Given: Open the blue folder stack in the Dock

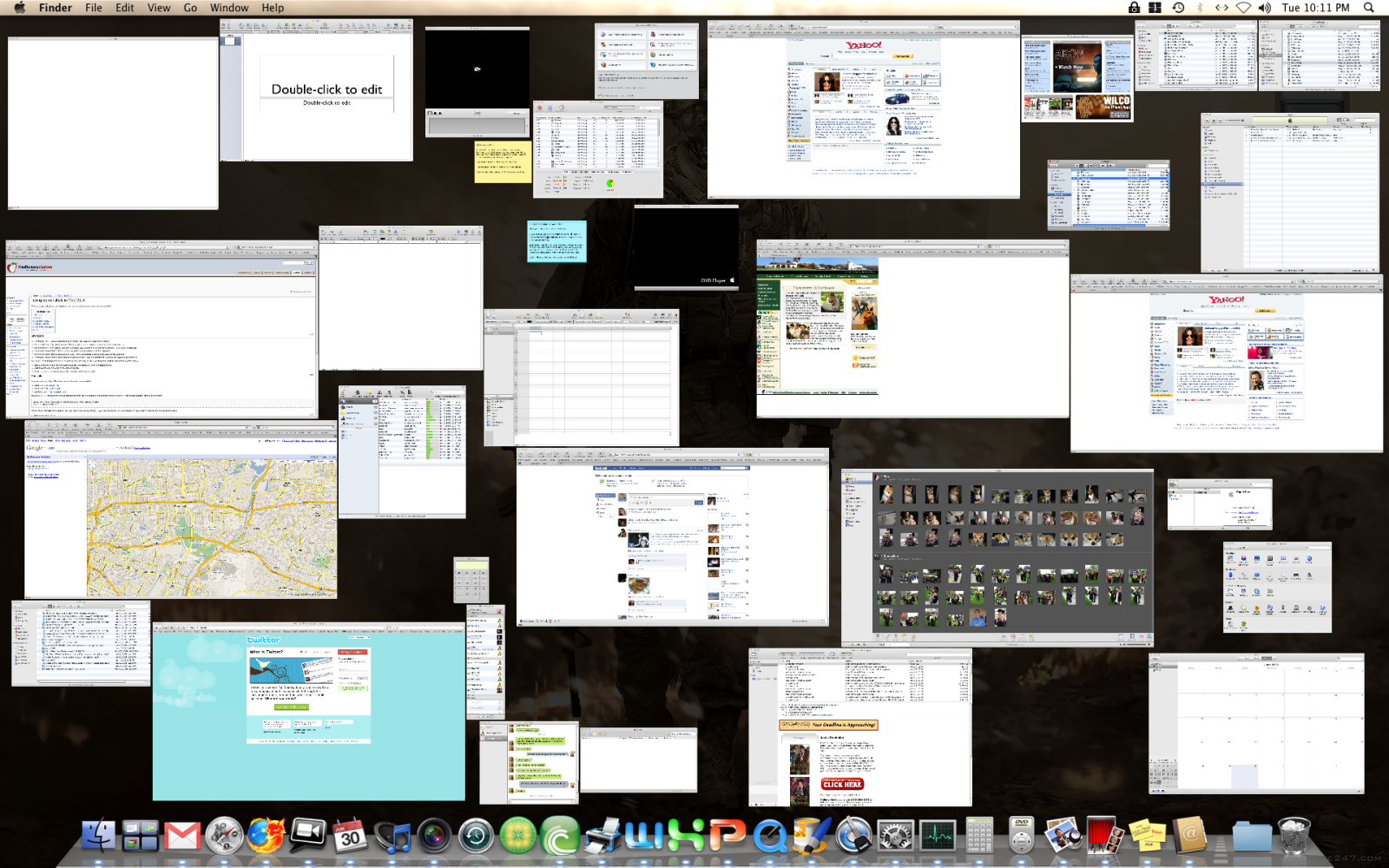Looking at the screenshot, I should [1251, 836].
